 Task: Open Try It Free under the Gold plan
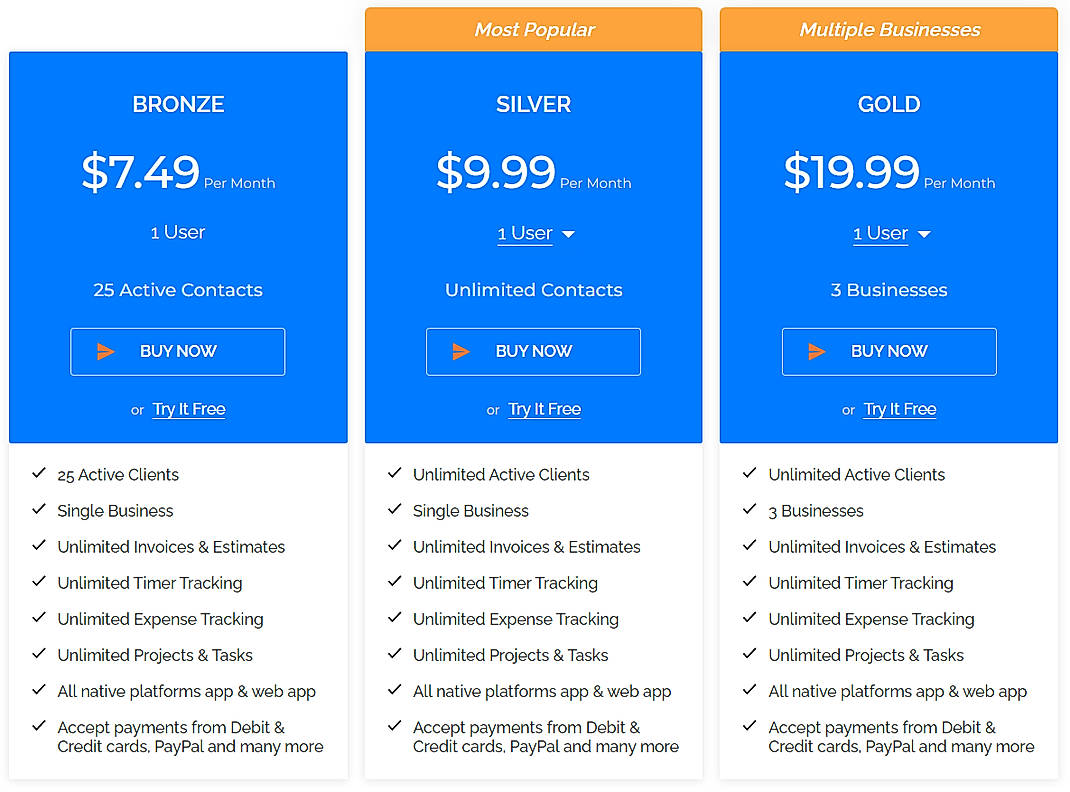tap(899, 408)
